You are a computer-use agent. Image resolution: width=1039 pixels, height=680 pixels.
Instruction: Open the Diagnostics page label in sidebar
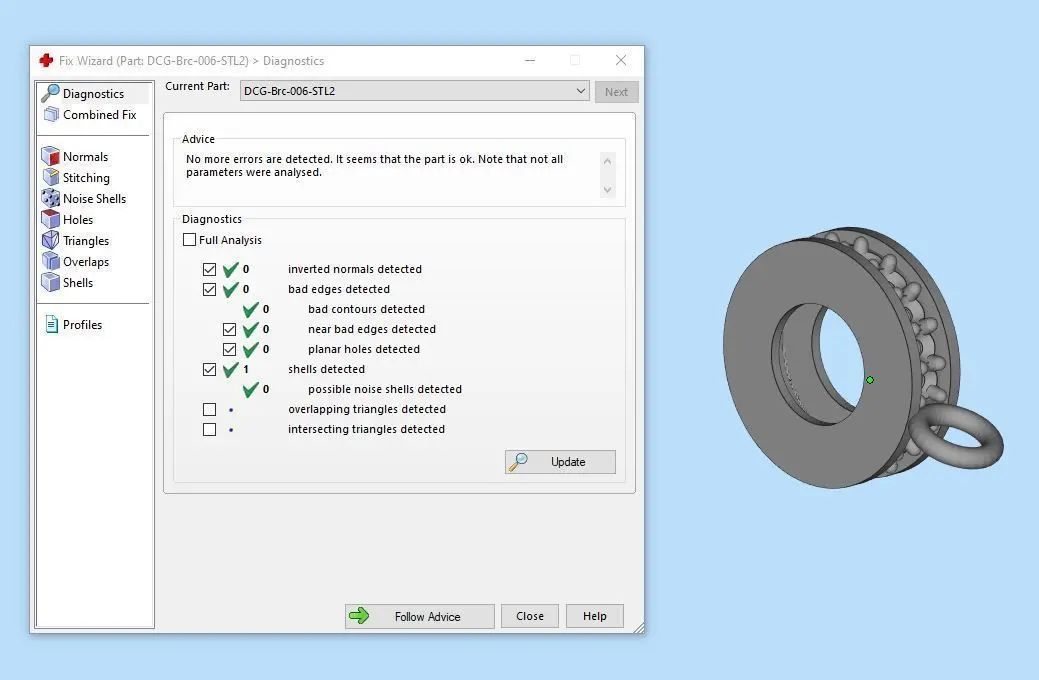93,93
